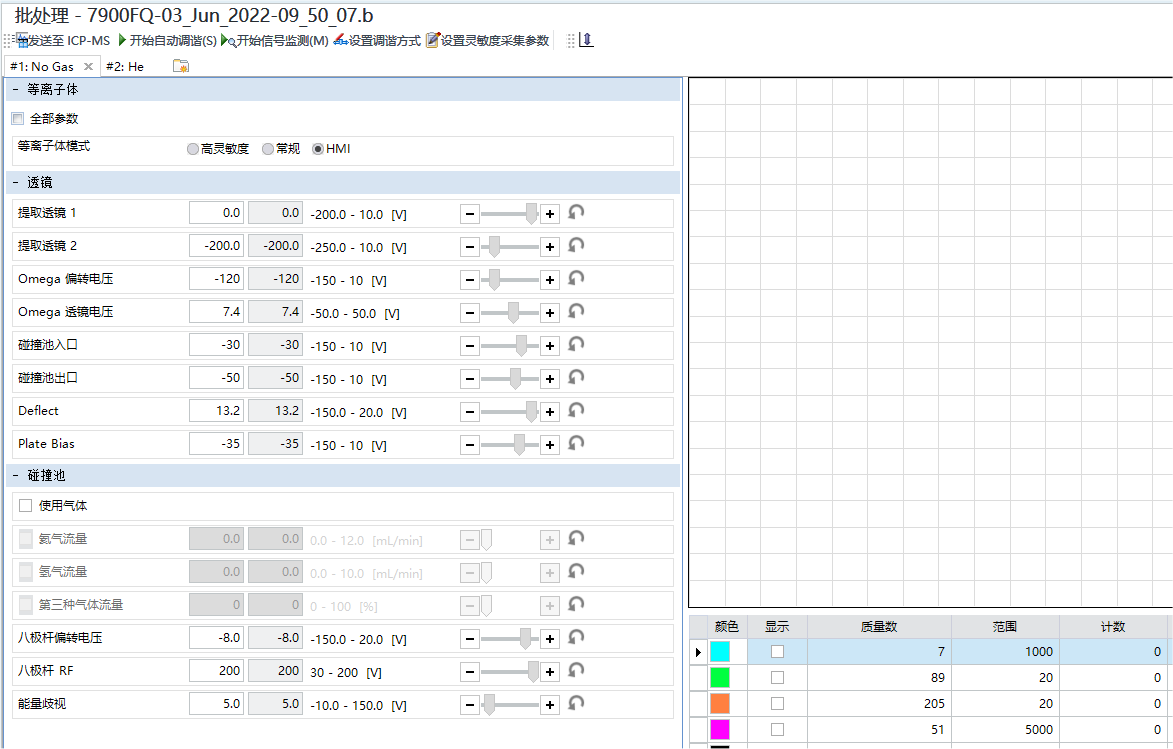Start signal monitoring 开始信号监测(M)
1173x749 pixels.
(x=275, y=41)
